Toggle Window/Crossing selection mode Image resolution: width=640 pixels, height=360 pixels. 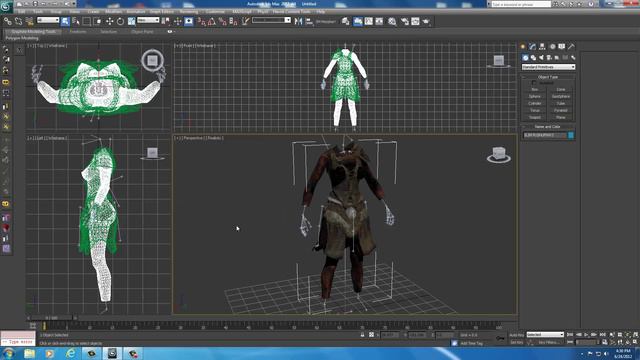coord(98,21)
